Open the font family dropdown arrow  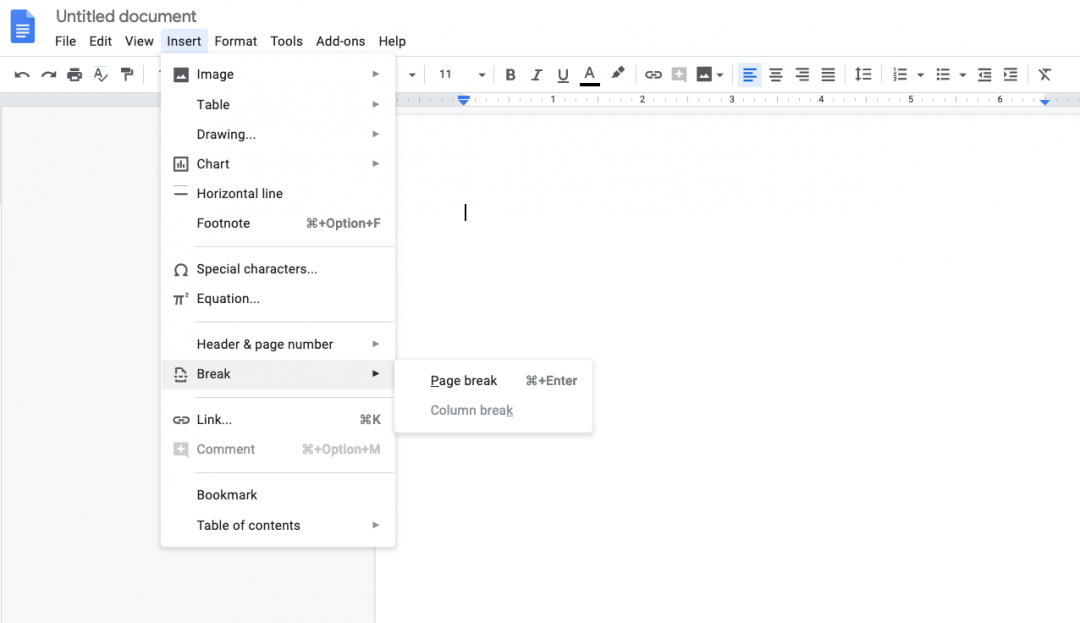click(412, 75)
